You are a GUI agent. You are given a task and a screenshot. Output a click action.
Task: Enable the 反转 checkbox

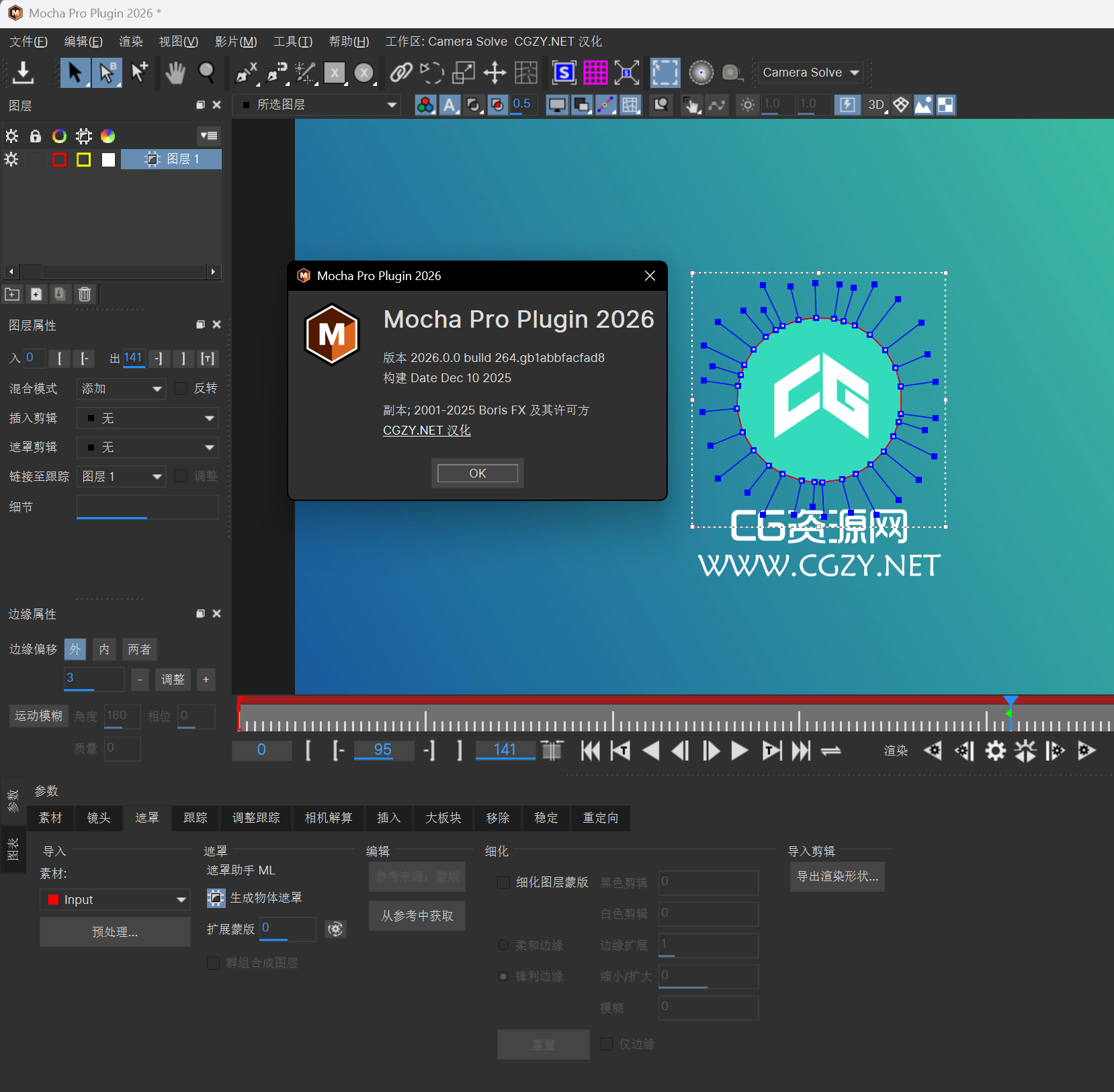(181, 388)
